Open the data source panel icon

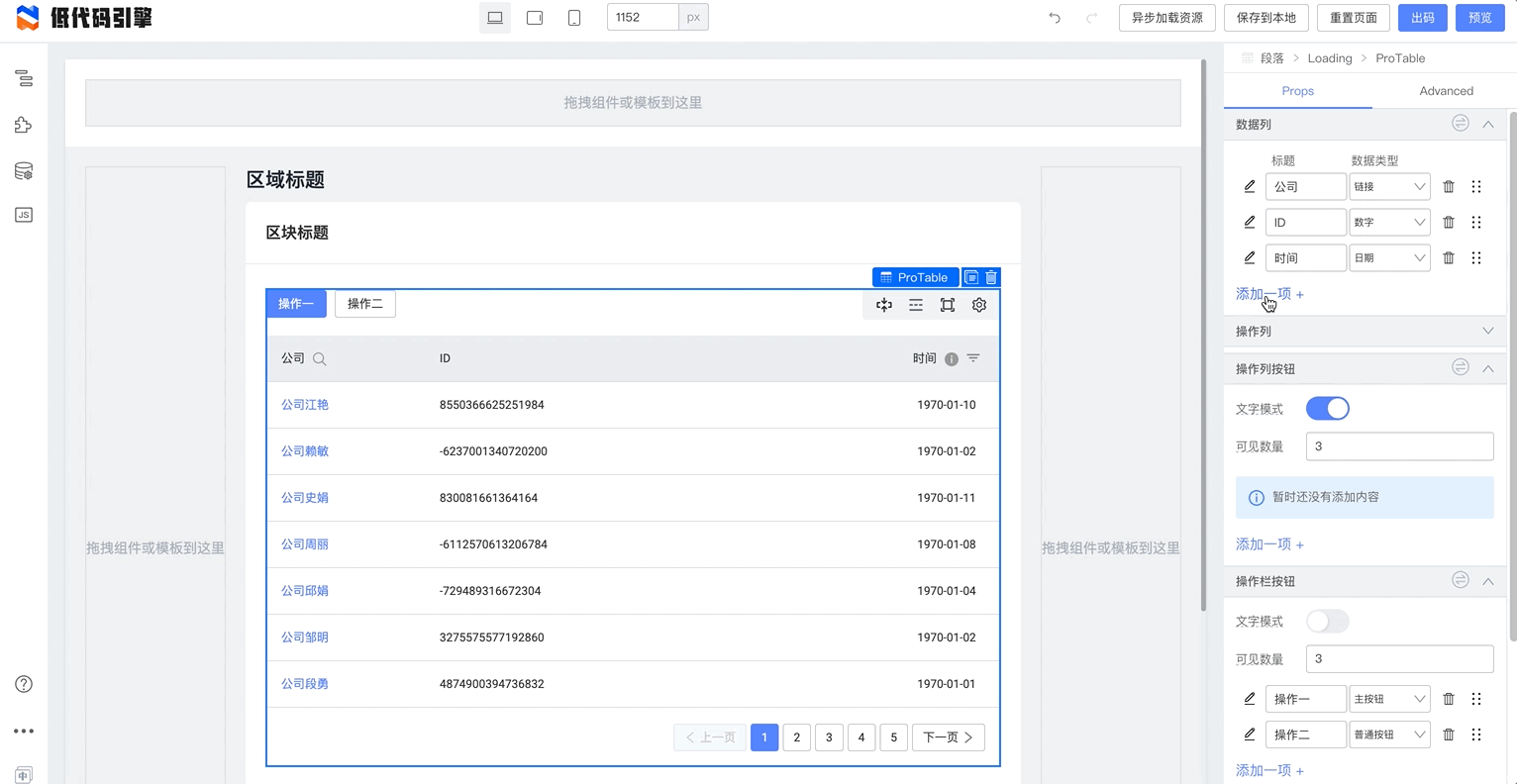pos(24,171)
